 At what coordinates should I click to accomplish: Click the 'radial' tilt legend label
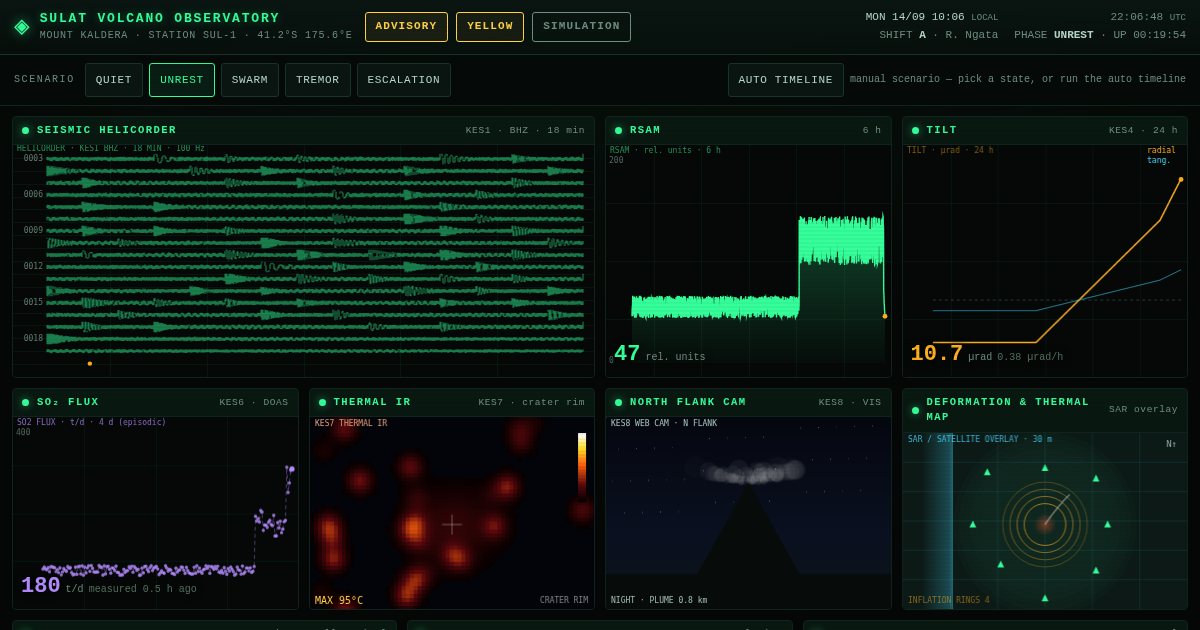[x=1161, y=151]
